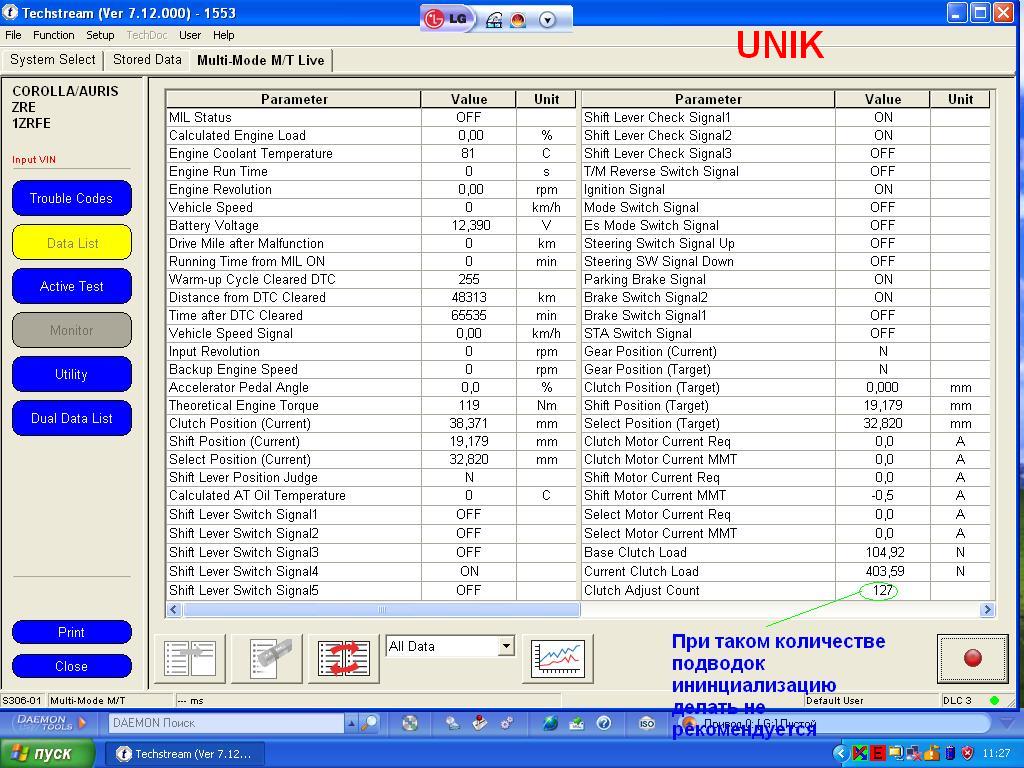Click the green upload tray icon on DAEMON toolbar
Screen dimensions: 1024x768
[577, 723]
